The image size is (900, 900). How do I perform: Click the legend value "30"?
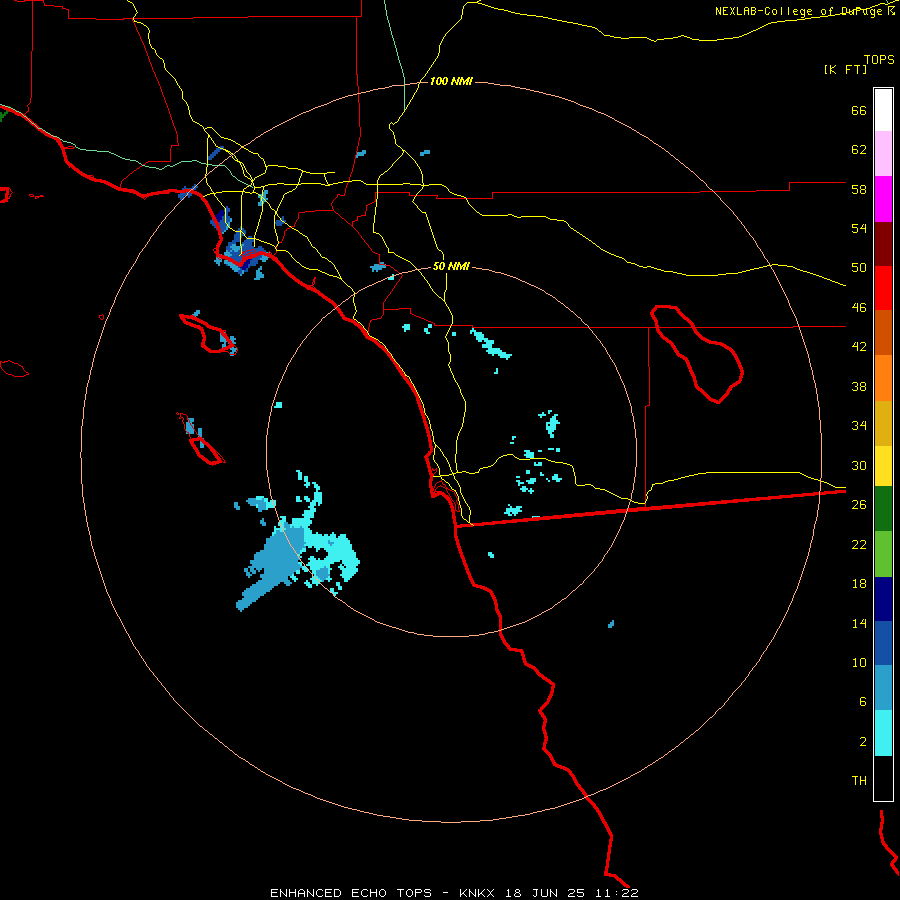859,465
